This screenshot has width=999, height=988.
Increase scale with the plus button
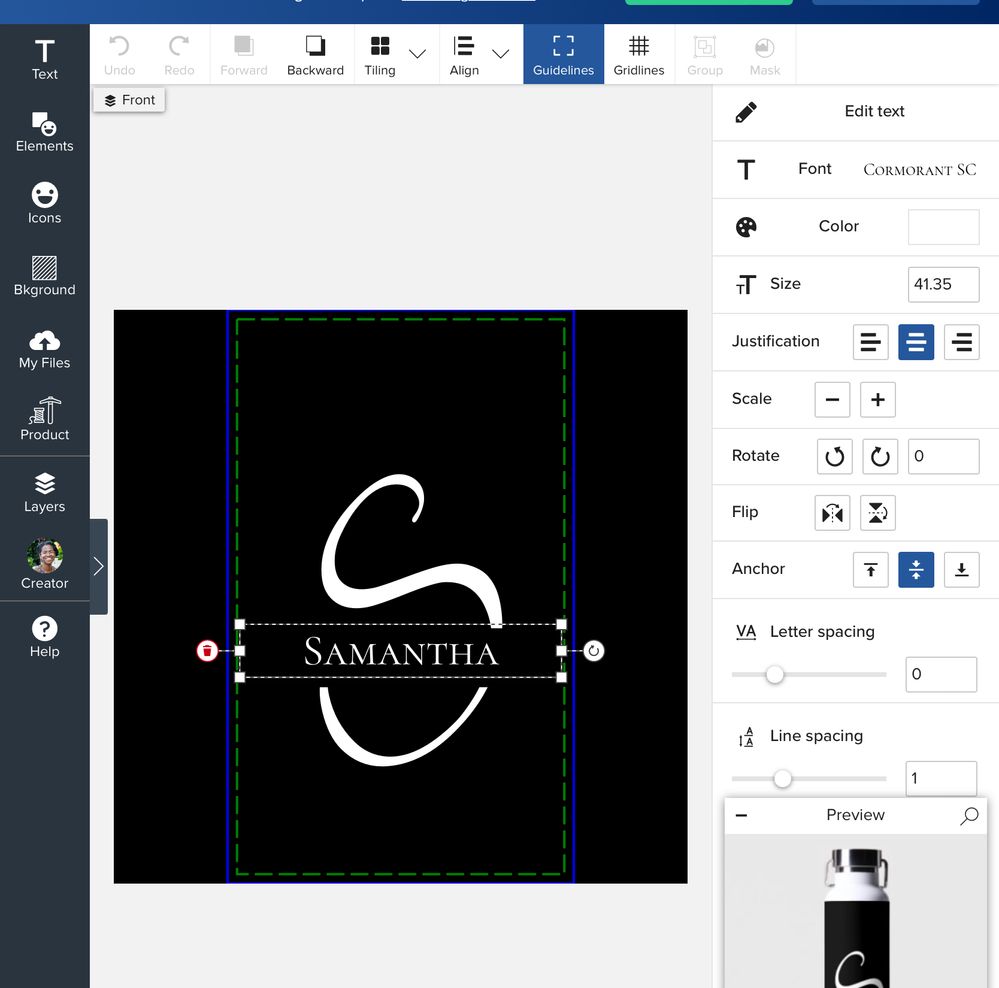[877, 399]
